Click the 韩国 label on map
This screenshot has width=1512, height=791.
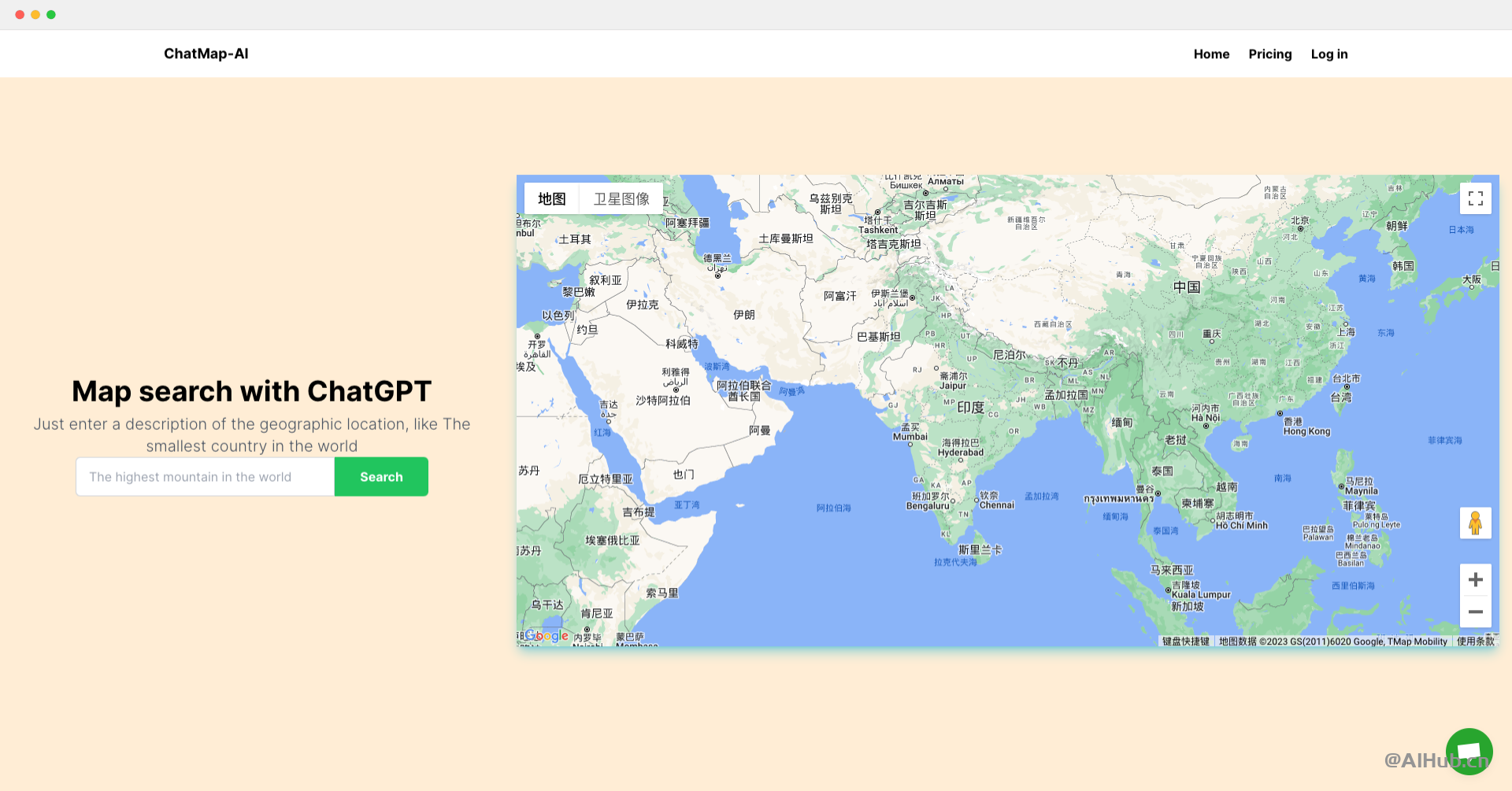pyautogui.click(x=1403, y=266)
